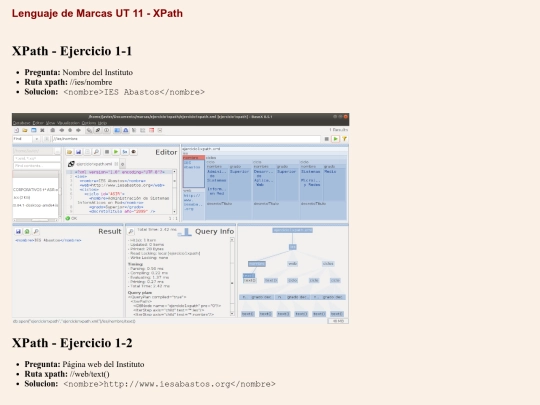Click the memory usage indicator in status bar
The width and height of the screenshot is (540, 405).
pyautogui.click(x=338, y=321)
